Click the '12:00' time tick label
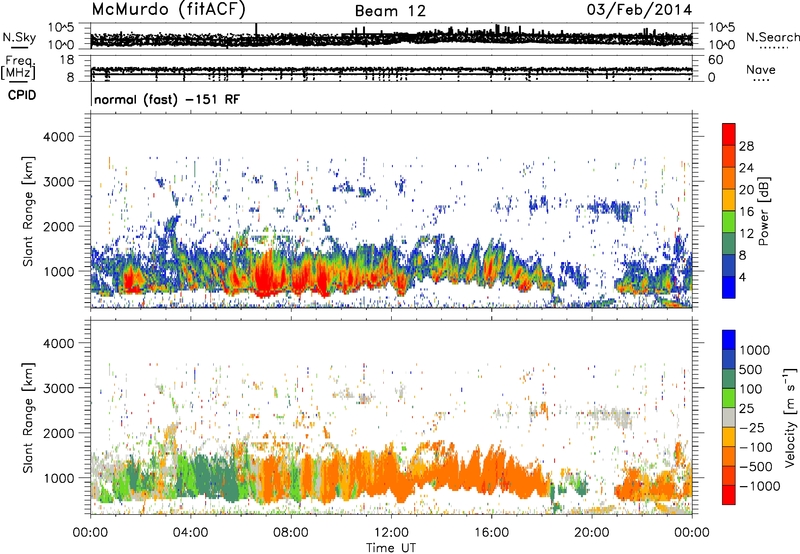 click(x=391, y=533)
